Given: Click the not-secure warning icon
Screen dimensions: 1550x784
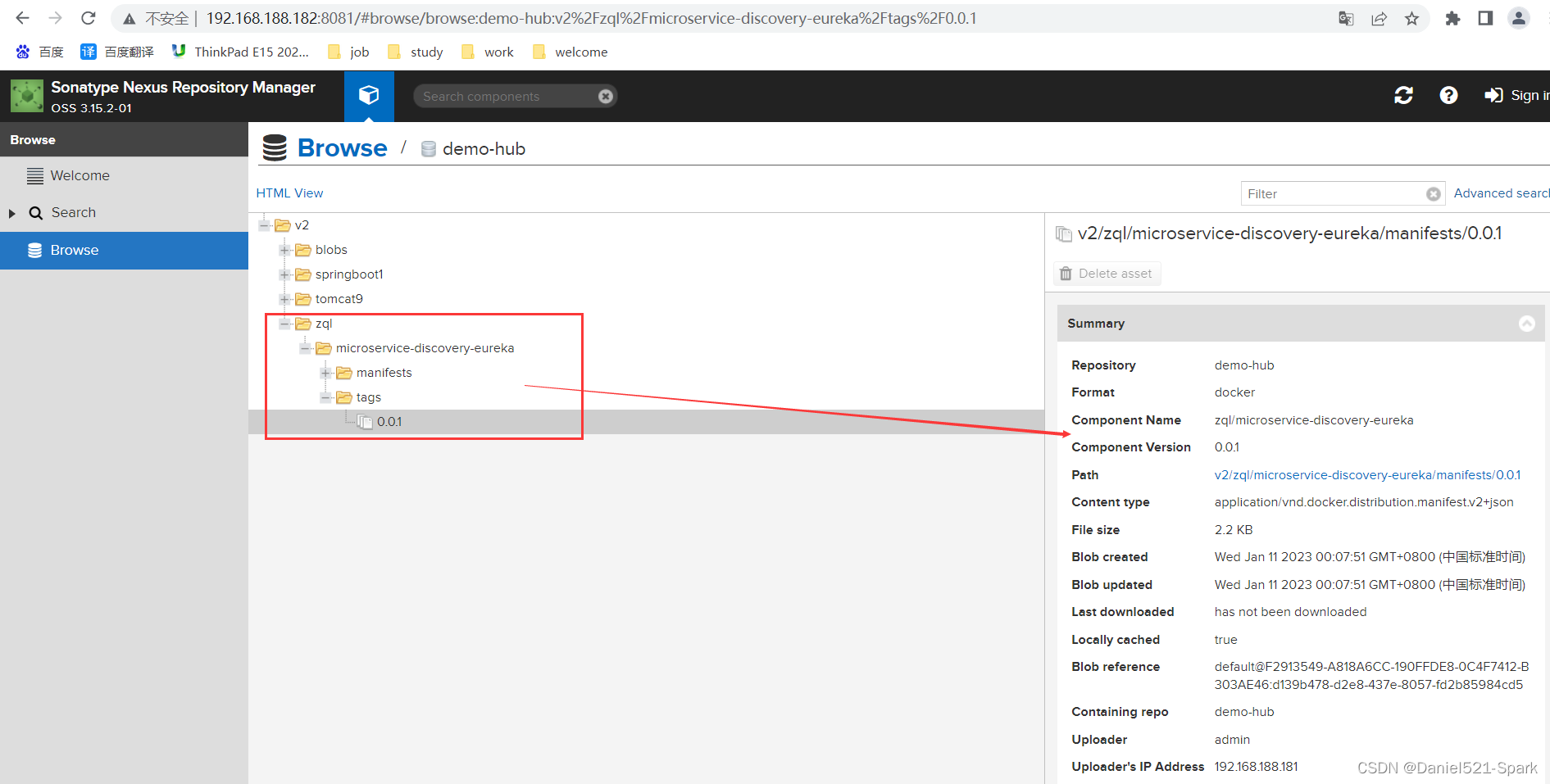Looking at the screenshot, I should (130, 18).
